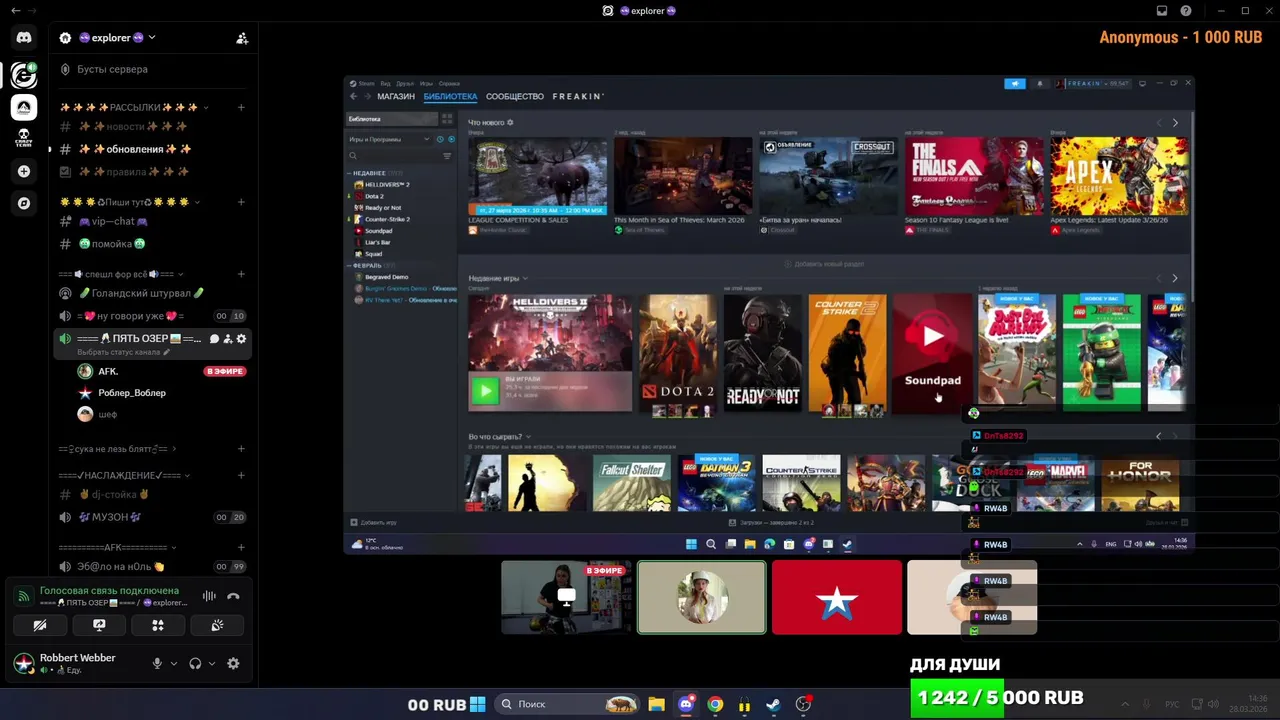This screenshot has height=720, width=1280.
Task: Select user Роблер_Воблер in voice channel
Action: (x=160, y=393)
